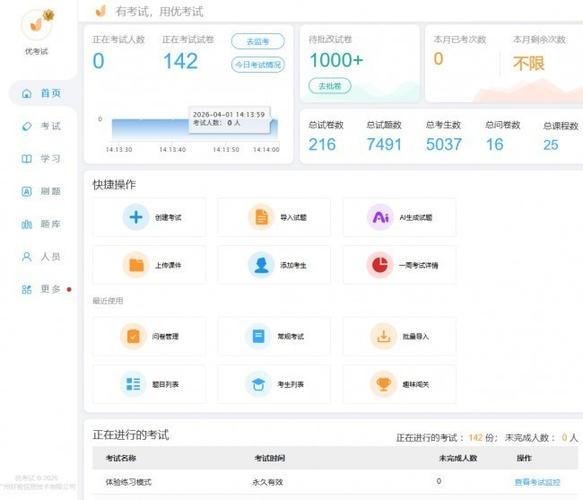This screenshot has height=500, width=583.
Task: Click the orange folder icon for 上传课件
Action: (x=136, y=265)
